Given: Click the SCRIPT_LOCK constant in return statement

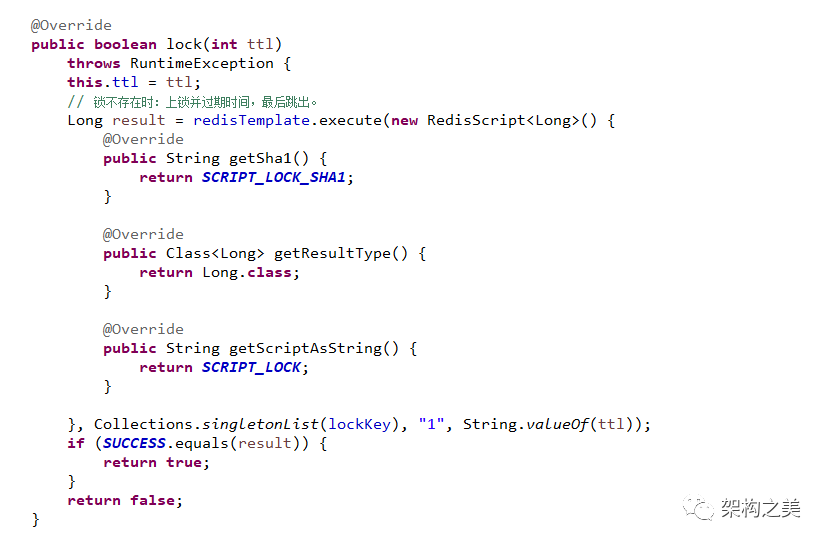Looking at the screenshot, I should pos(251,367).
